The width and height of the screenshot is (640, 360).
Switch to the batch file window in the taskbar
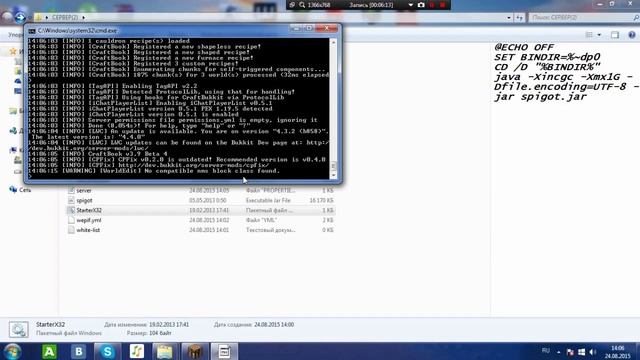coord(224,351)
